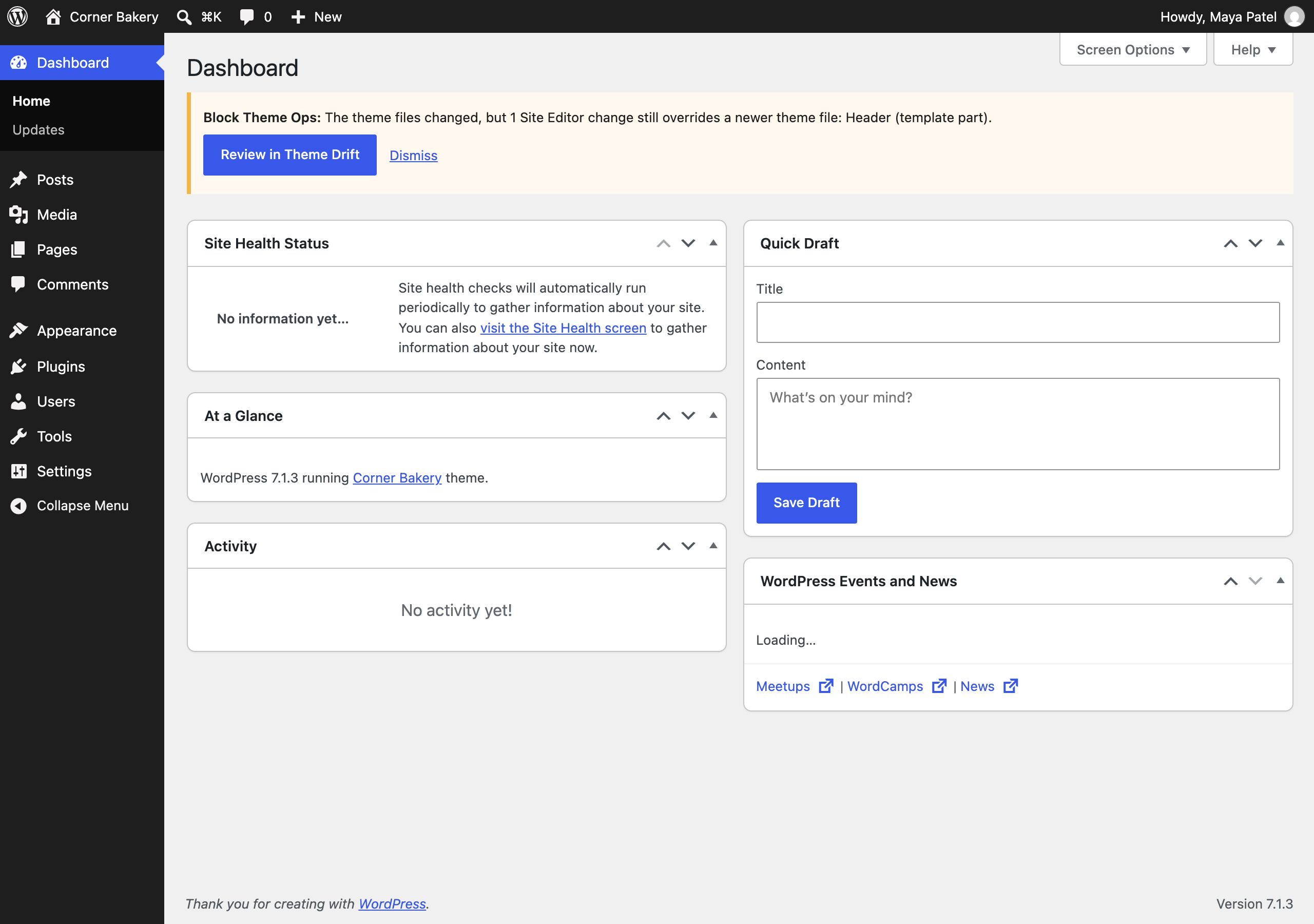Click the Media library icon

pyautogui.click(x=18, y=215)
